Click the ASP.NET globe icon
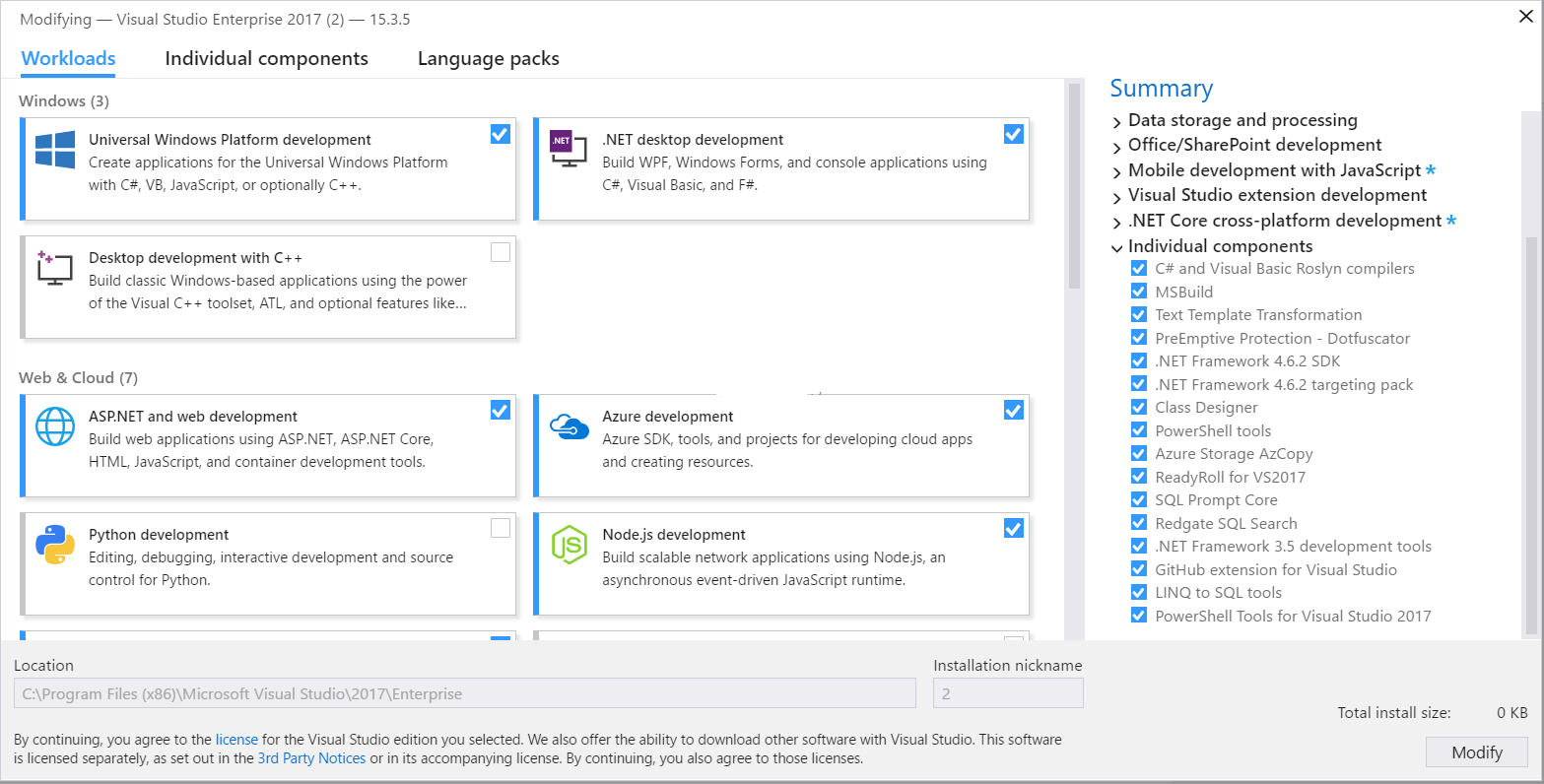The width and height of the screenshot is (1544, 784). click(x=55, y=426)
